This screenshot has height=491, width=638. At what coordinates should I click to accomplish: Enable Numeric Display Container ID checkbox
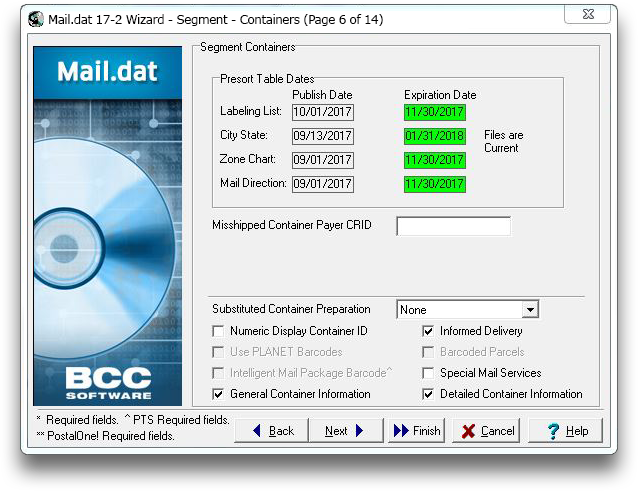pos(219,331)
